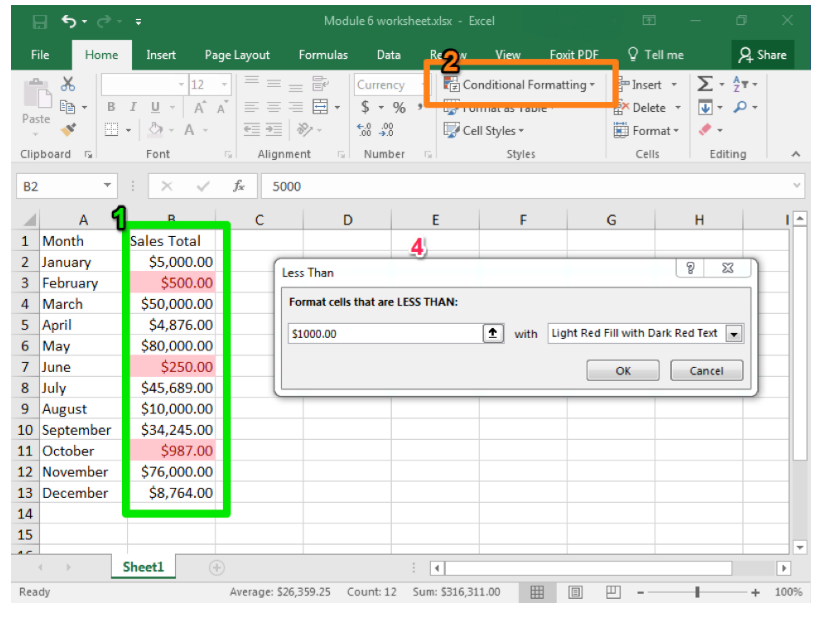Switch to Page Break Preview view icon
838x619 pixels.
(x=613, y=592)
